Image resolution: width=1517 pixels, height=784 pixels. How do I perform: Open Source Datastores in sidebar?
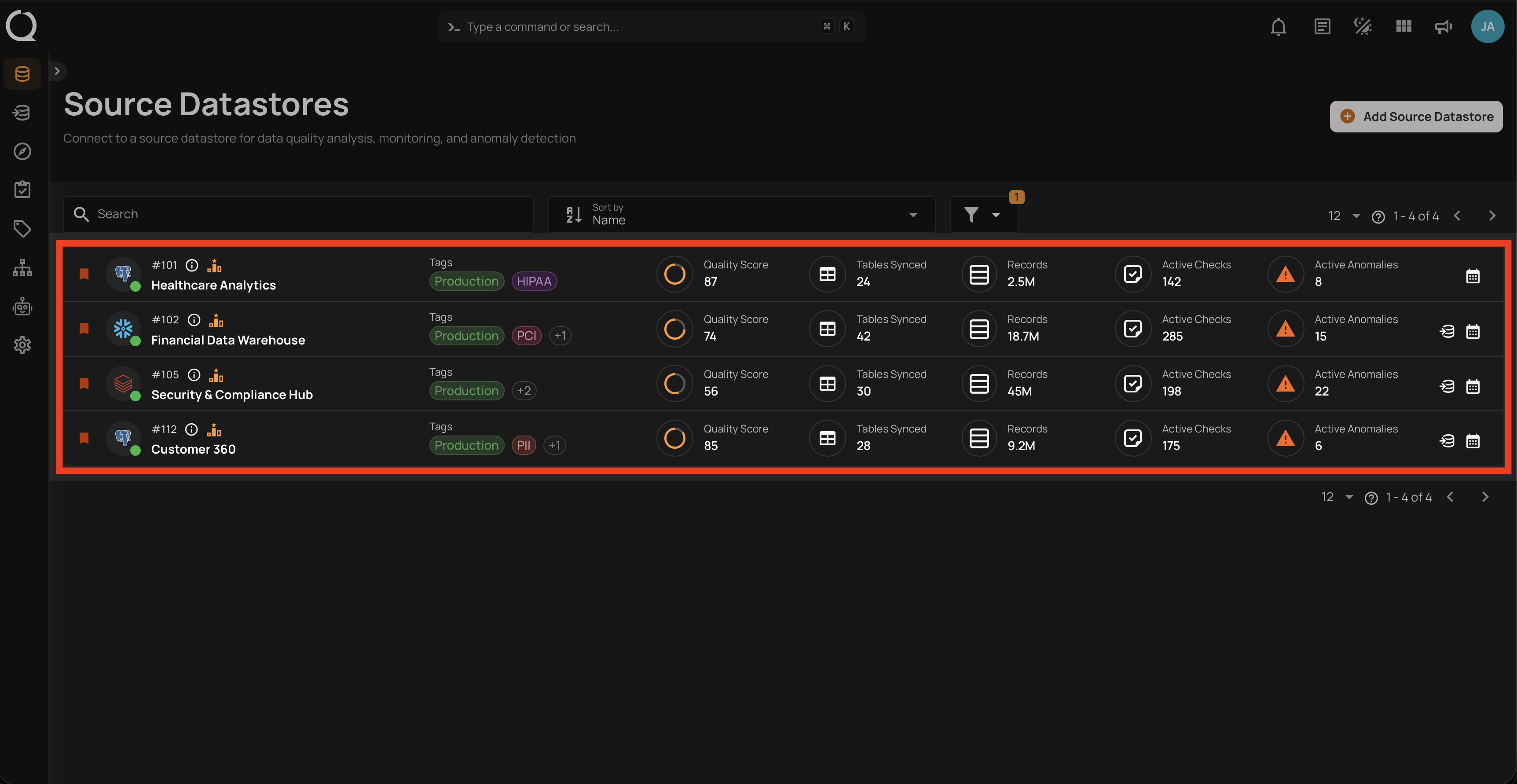[22, 73]
